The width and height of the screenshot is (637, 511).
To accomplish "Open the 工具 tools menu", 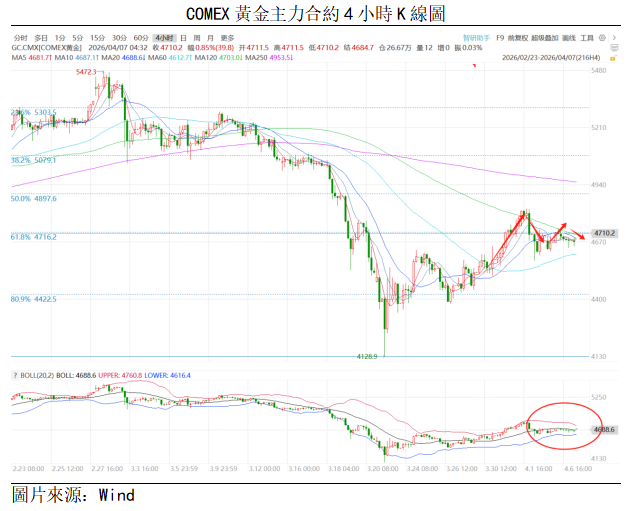I will pyautogui.click(x=586, y=36).
